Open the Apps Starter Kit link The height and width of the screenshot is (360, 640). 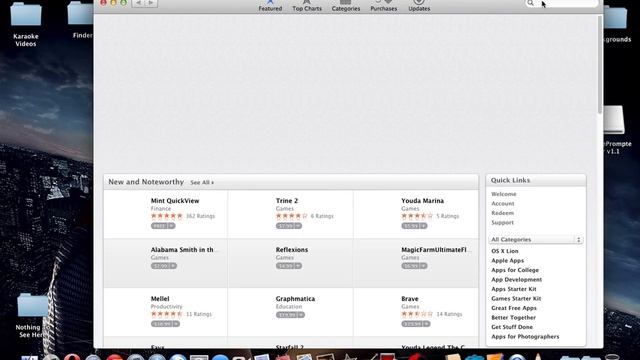pos(514,289)
